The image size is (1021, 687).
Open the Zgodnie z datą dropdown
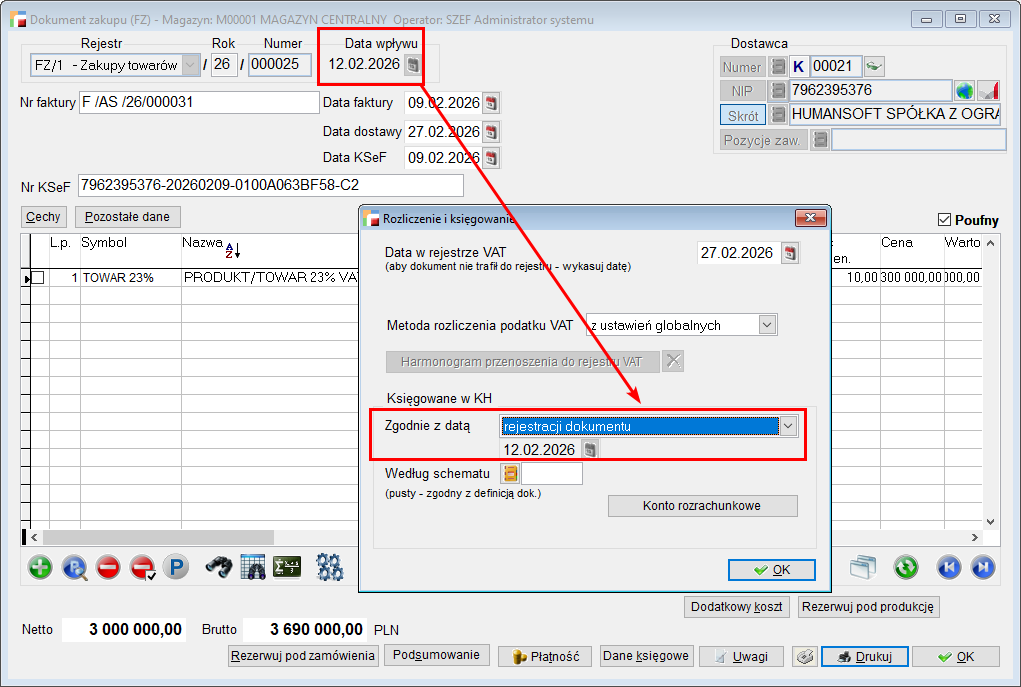788,426
